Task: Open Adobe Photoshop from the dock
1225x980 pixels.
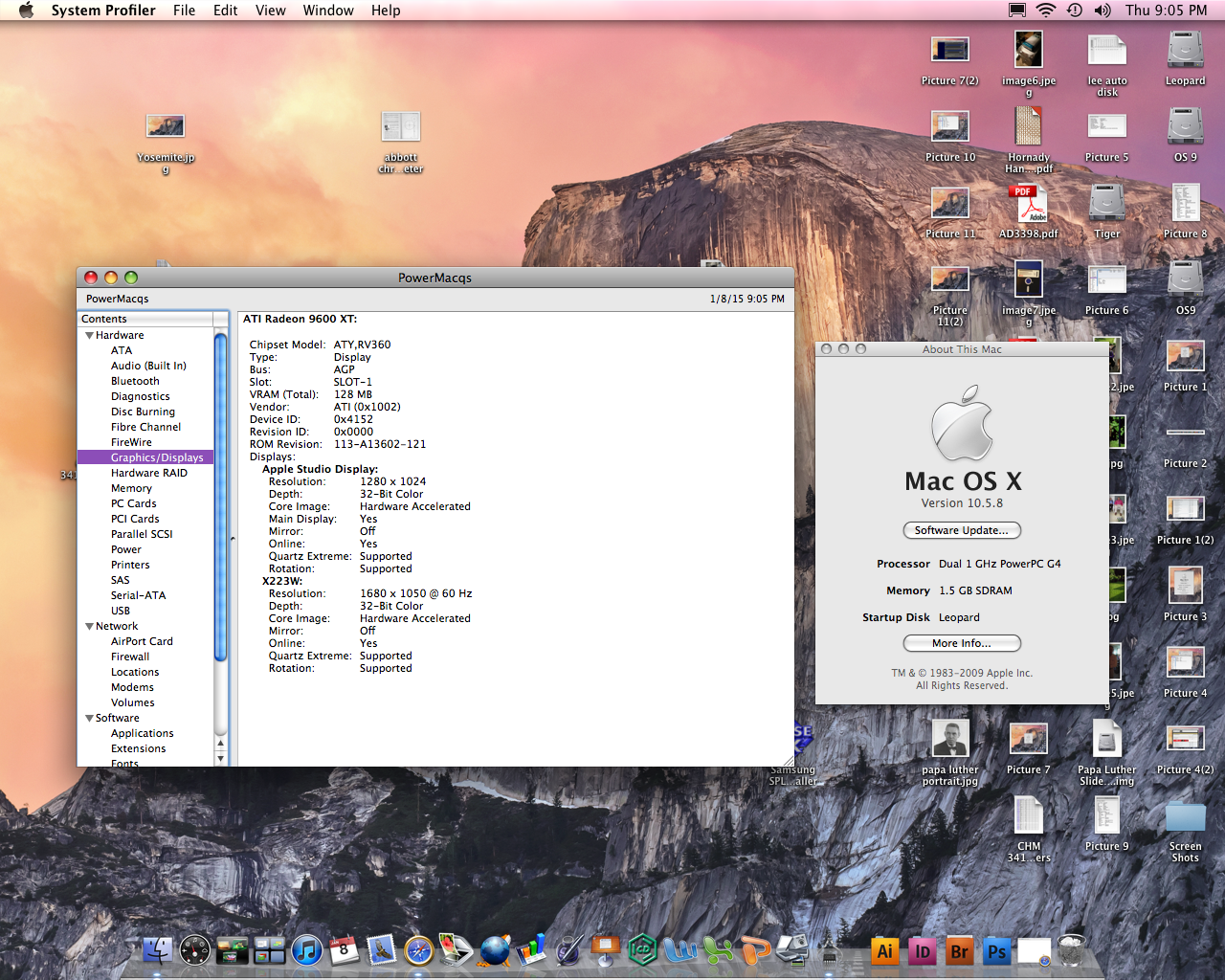Action: click(x=996, y=951)
